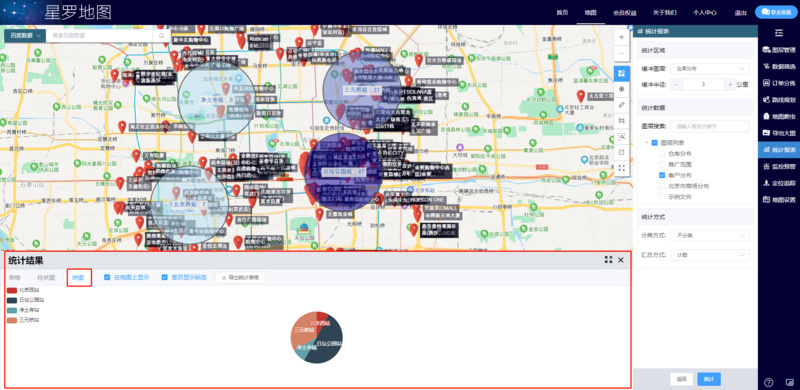Viewport: 800px width, 390px height.
Task: Open the 百度数据 source dropdown
Action: pos(24,36)
